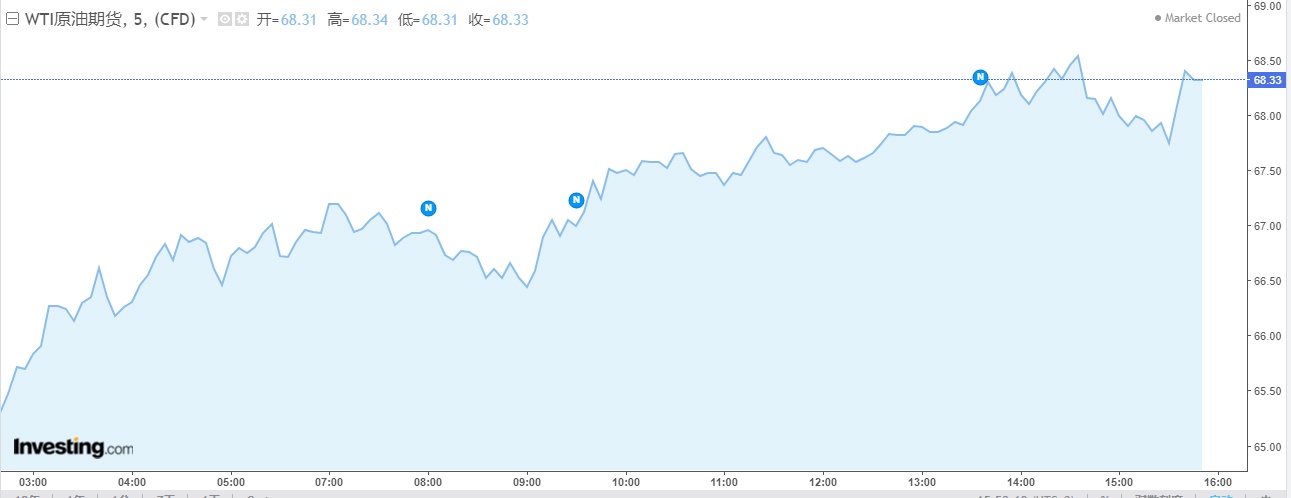Click the Investing.com logo
This screenshot has width=1291, height=498.
[73, 447]
